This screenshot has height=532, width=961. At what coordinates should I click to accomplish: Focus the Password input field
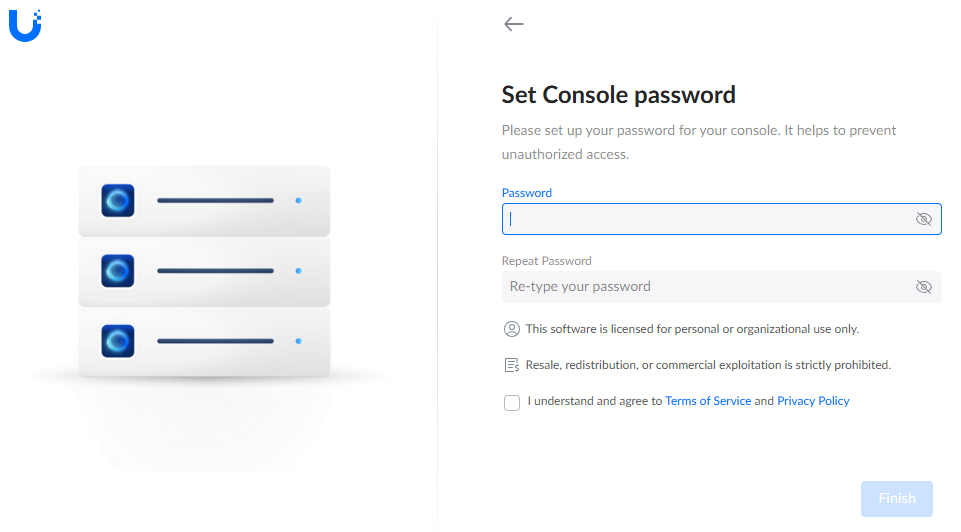pos(705,219)
